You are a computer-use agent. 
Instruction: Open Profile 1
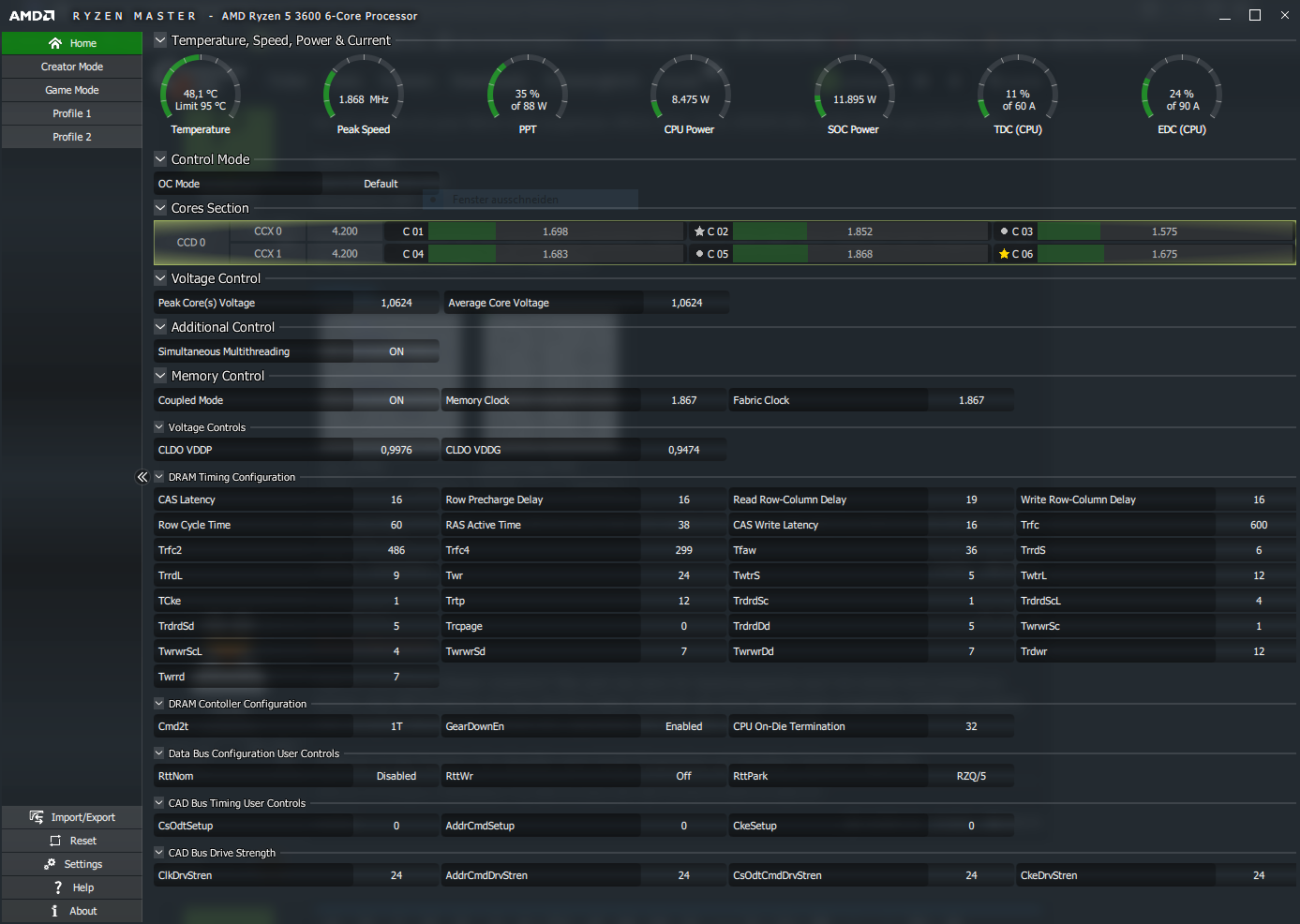(72, 113)
